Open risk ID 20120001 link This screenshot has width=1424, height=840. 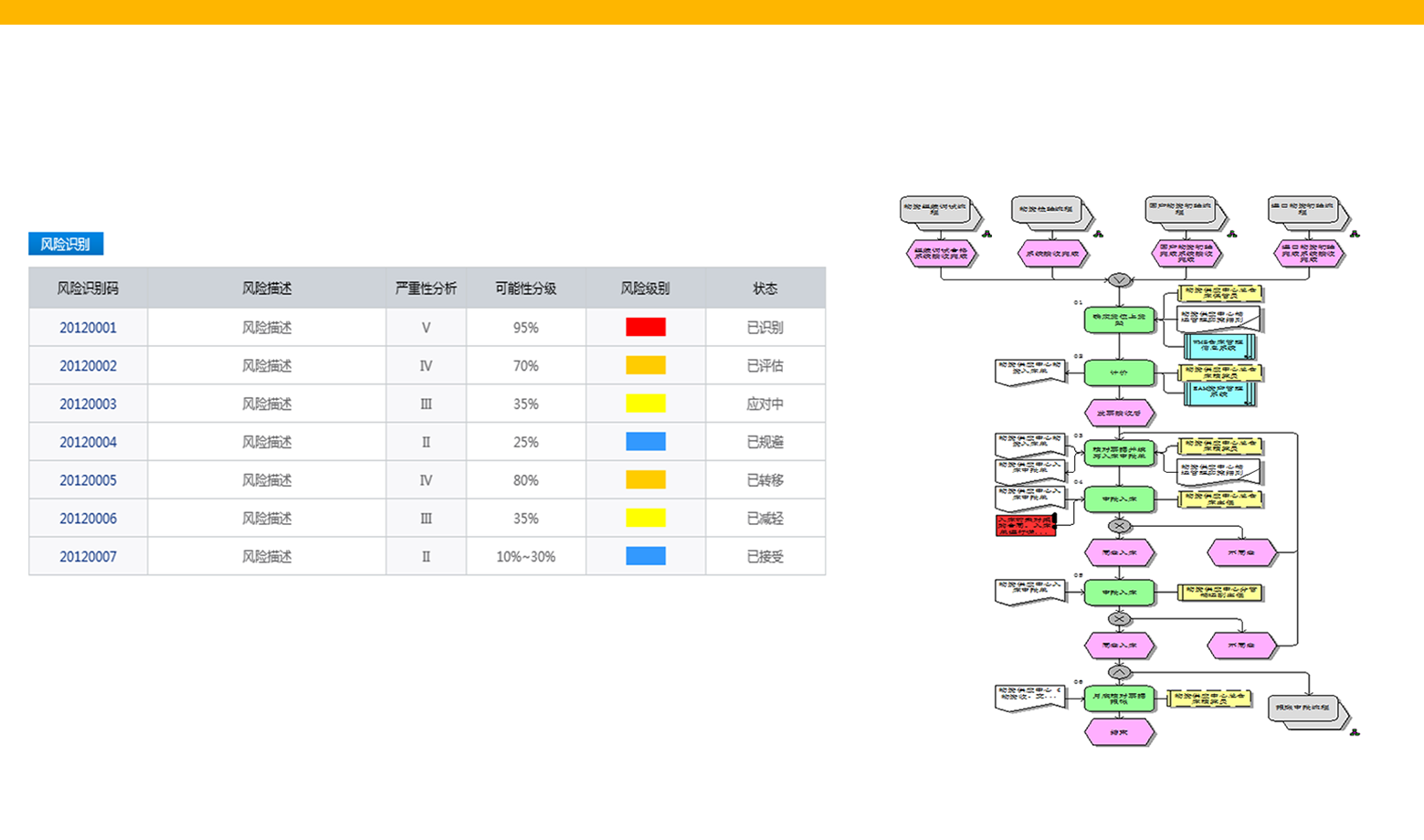pyautogui.click(x=88, y=328)
